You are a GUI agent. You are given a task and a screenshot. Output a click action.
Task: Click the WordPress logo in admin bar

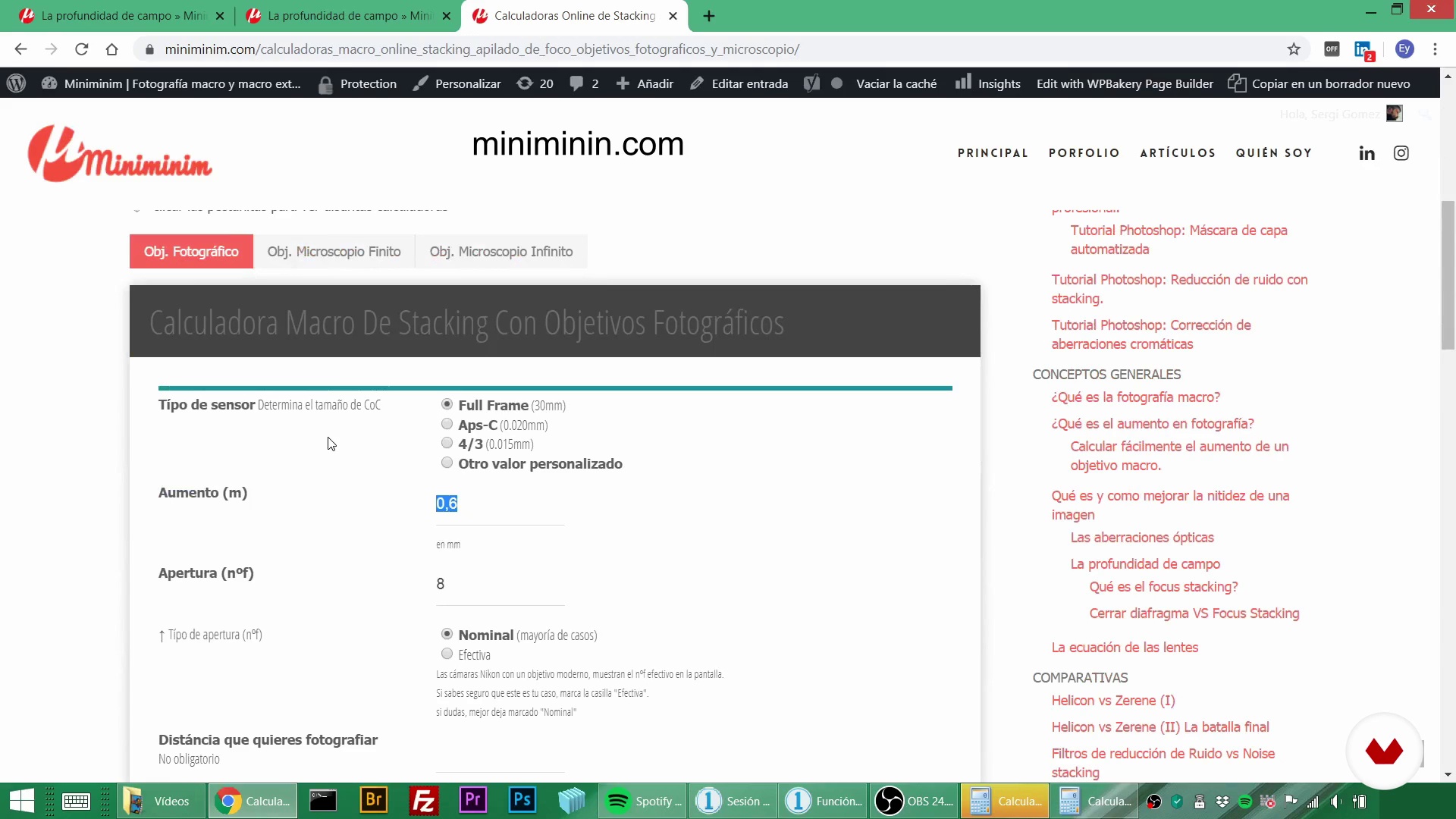coord(17,83)
